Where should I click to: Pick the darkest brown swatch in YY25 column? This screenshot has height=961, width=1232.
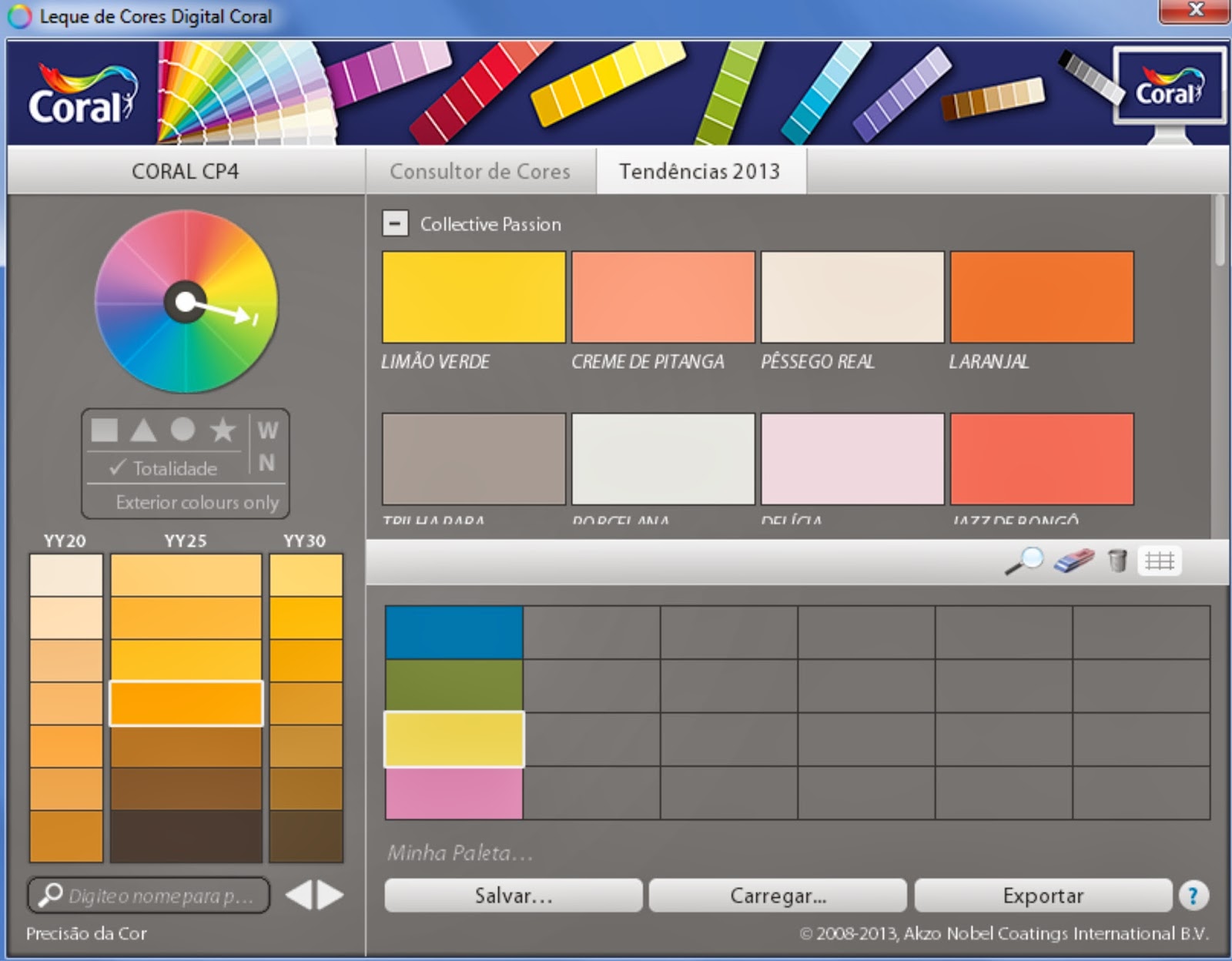[186, 835]
